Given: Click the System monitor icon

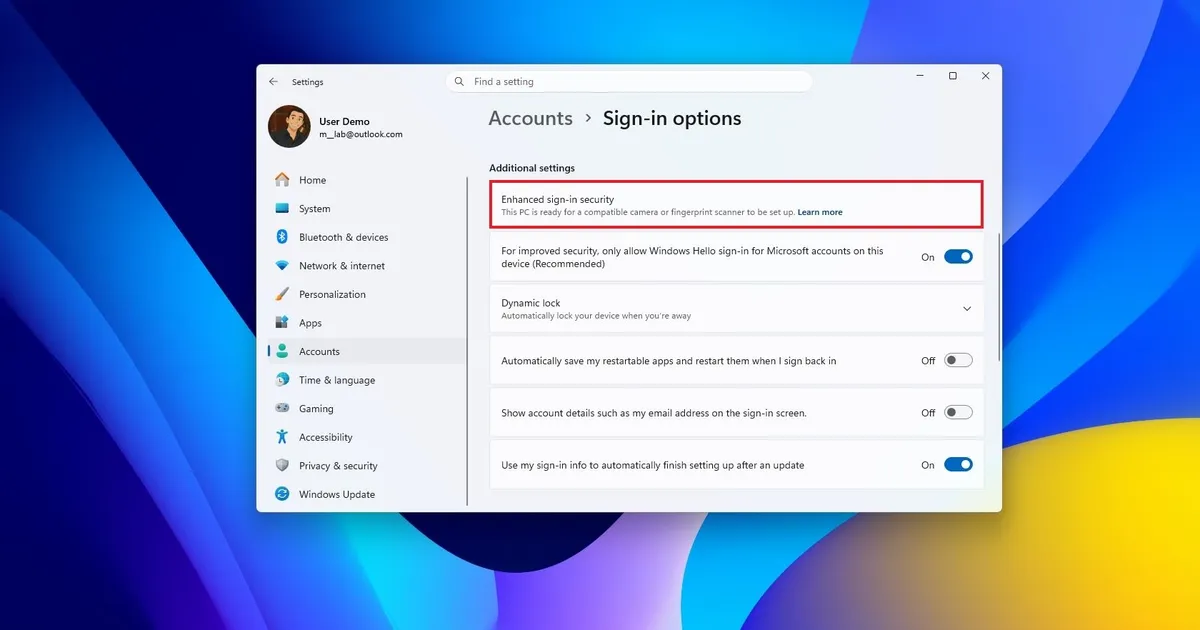Looking at the screenshot, I should tap(282, 209).
